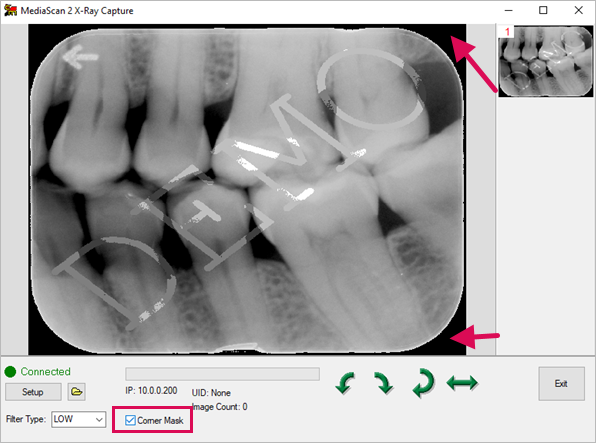Click the green Connected status indicator

(10, 372)
